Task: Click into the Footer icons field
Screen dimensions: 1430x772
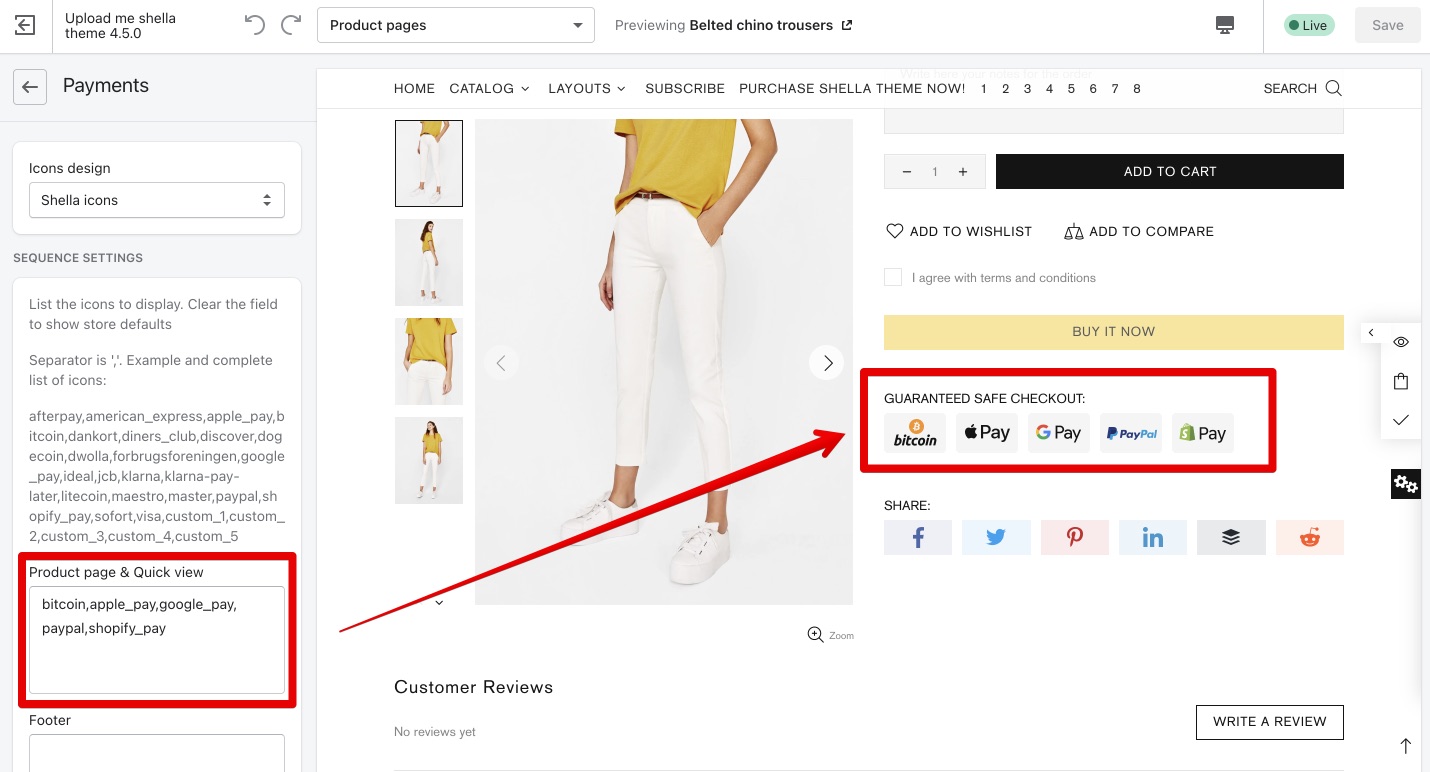Action: pos(157,753)
